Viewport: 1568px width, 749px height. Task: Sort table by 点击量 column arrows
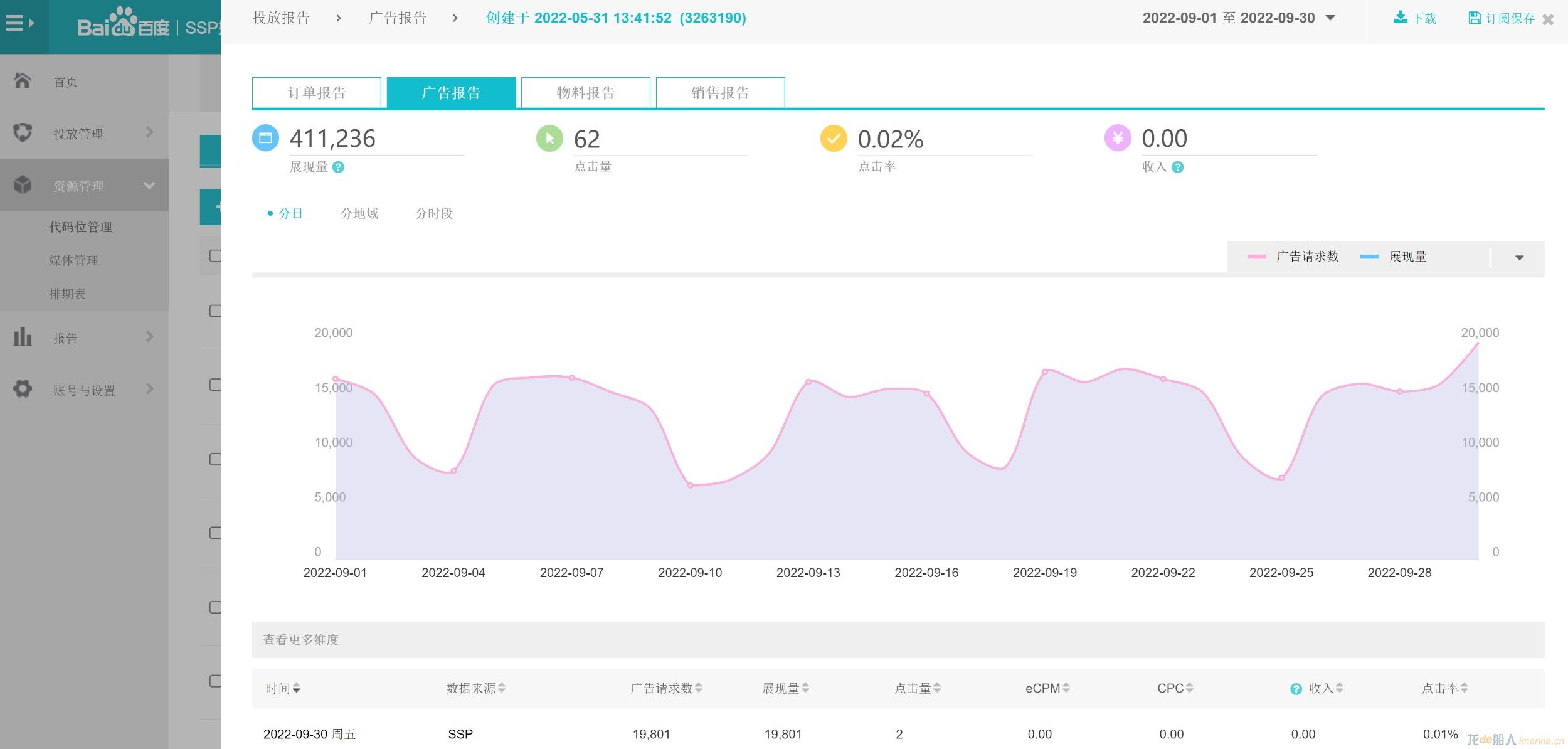pyautogui.click(x=937, y=688)
